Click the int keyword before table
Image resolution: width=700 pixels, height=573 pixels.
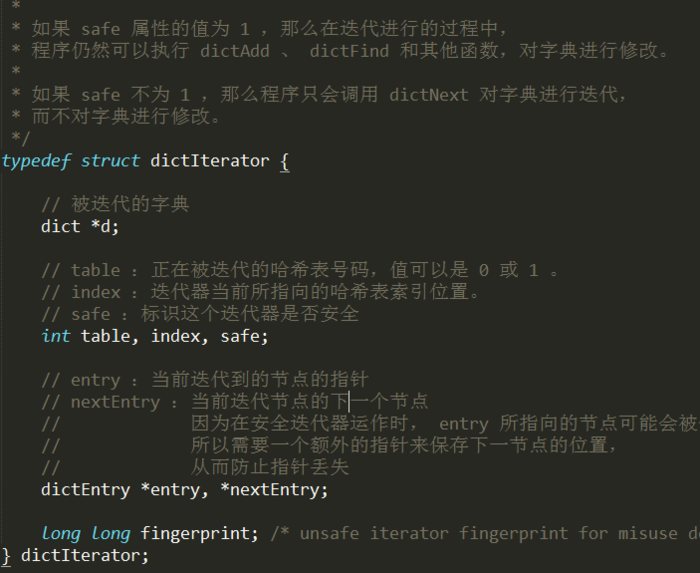click(56, 336)
